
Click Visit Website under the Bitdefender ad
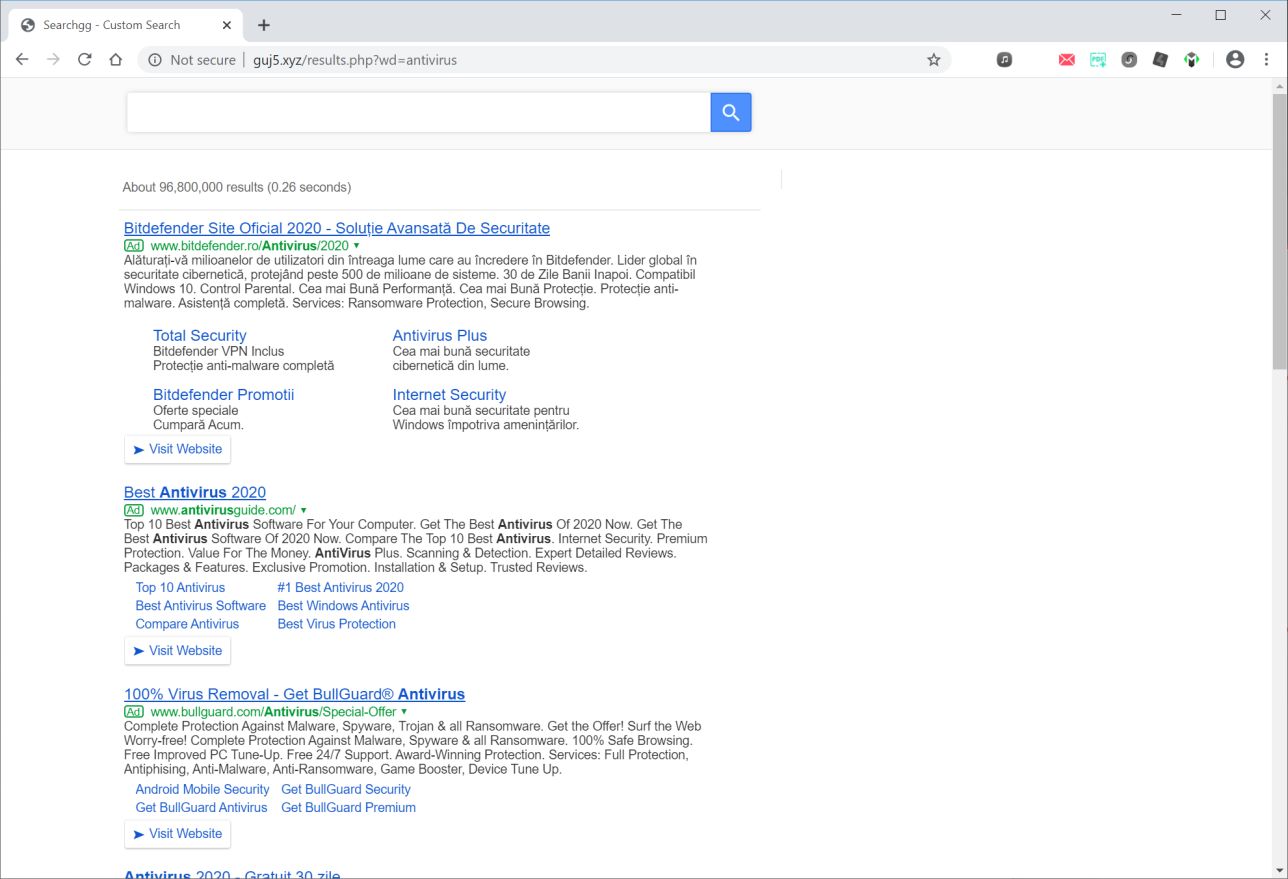click(177, 449)
